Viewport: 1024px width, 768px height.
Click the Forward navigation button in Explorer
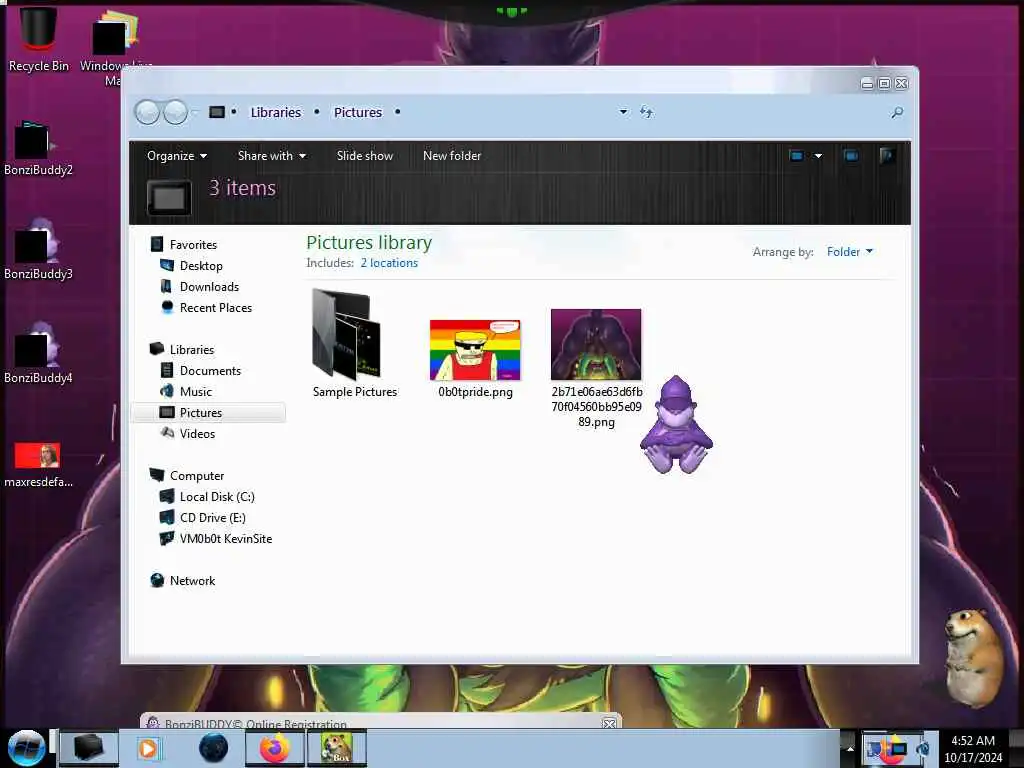coord(175,112)
